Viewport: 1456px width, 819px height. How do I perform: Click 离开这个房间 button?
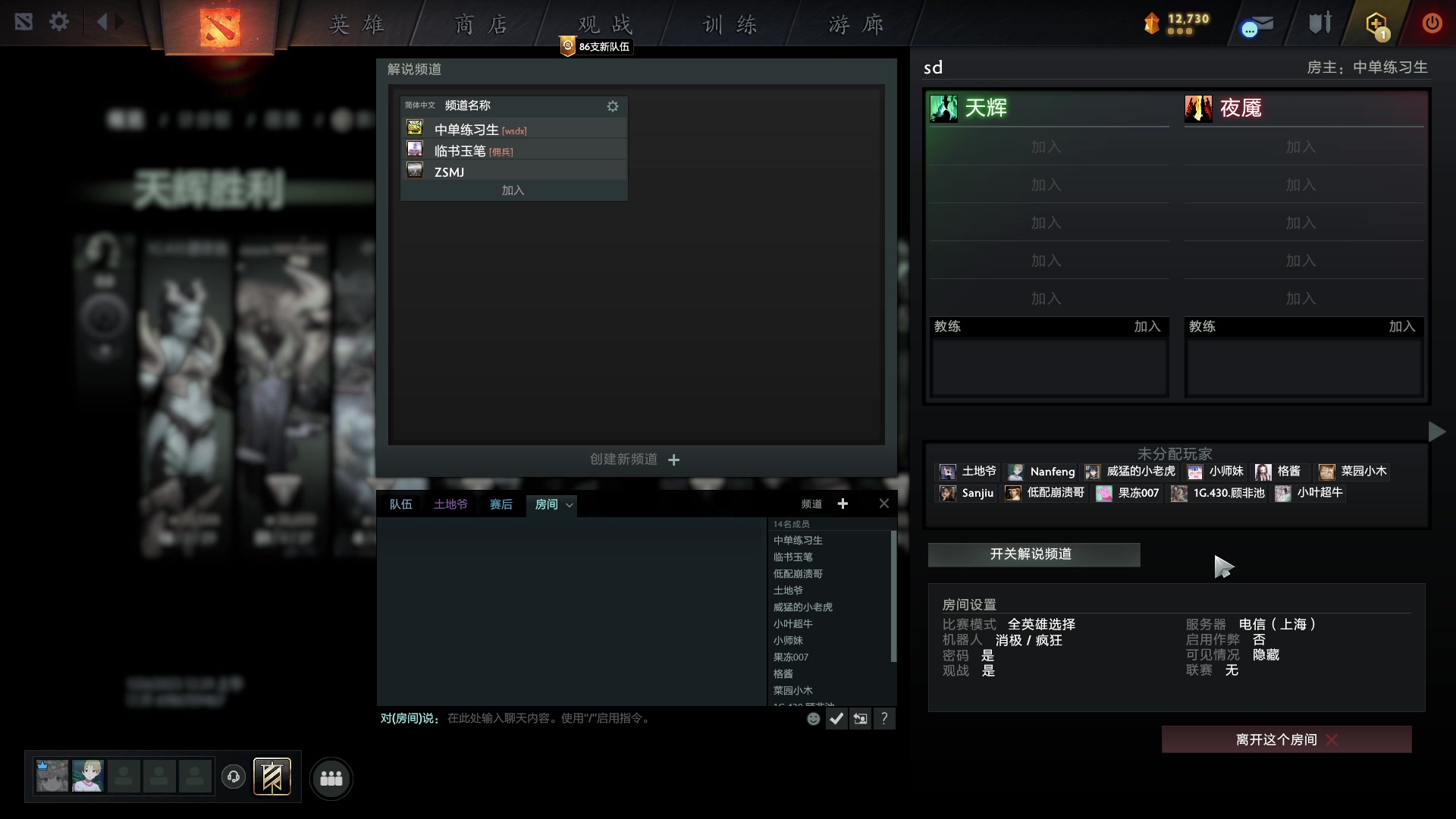[x=1286, y=739]
